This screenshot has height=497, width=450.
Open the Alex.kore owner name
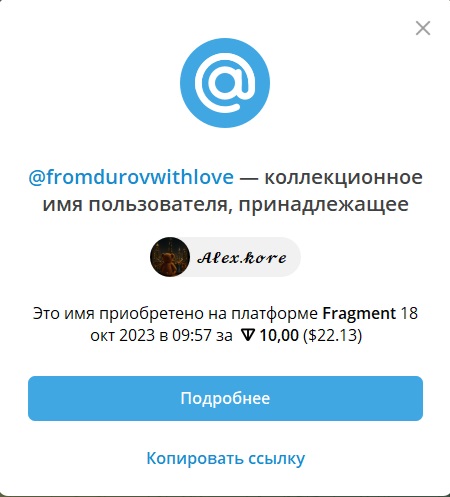(x=242, y=258)
